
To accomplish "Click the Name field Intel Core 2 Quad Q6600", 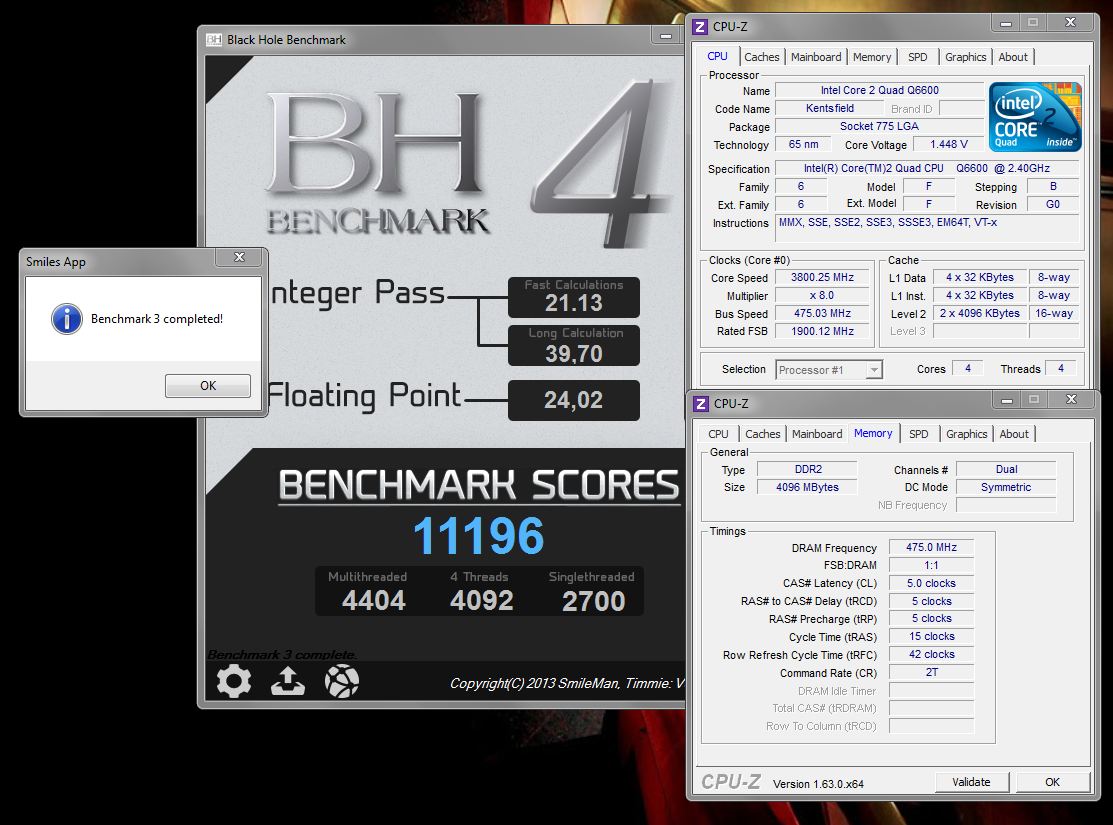I will coord(879,90).
